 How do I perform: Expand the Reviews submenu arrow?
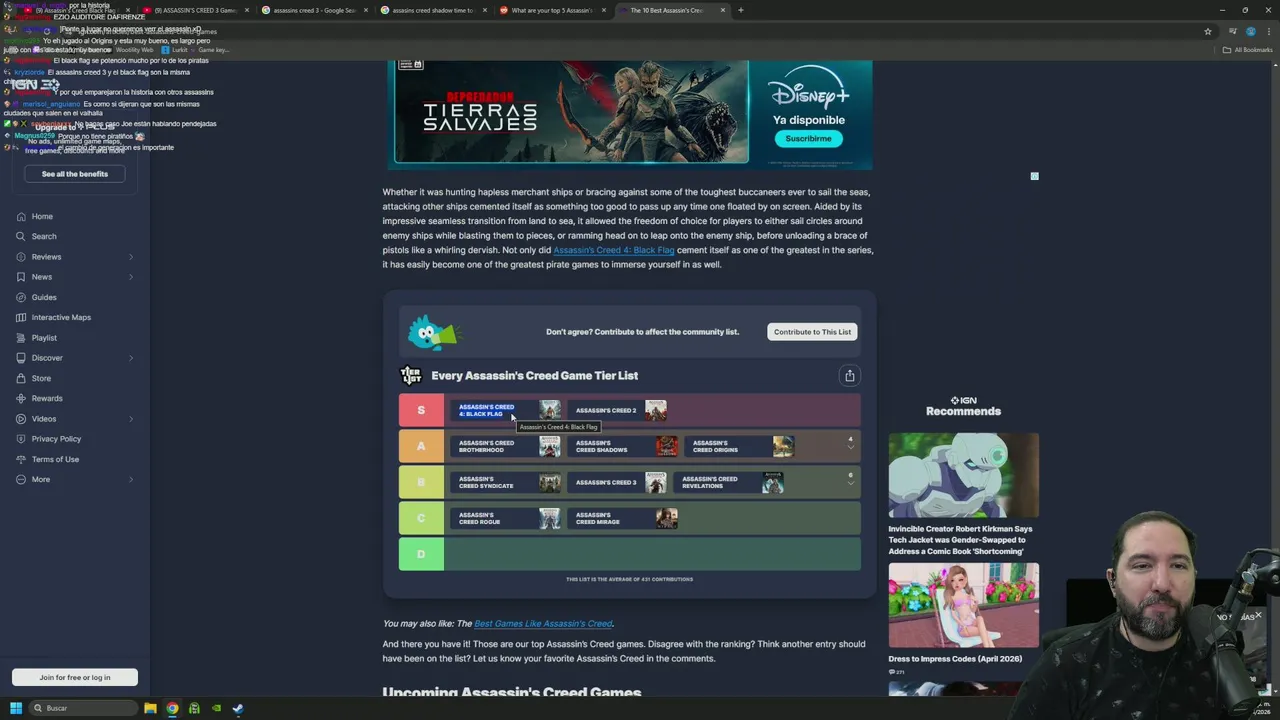tap(130, 257)
